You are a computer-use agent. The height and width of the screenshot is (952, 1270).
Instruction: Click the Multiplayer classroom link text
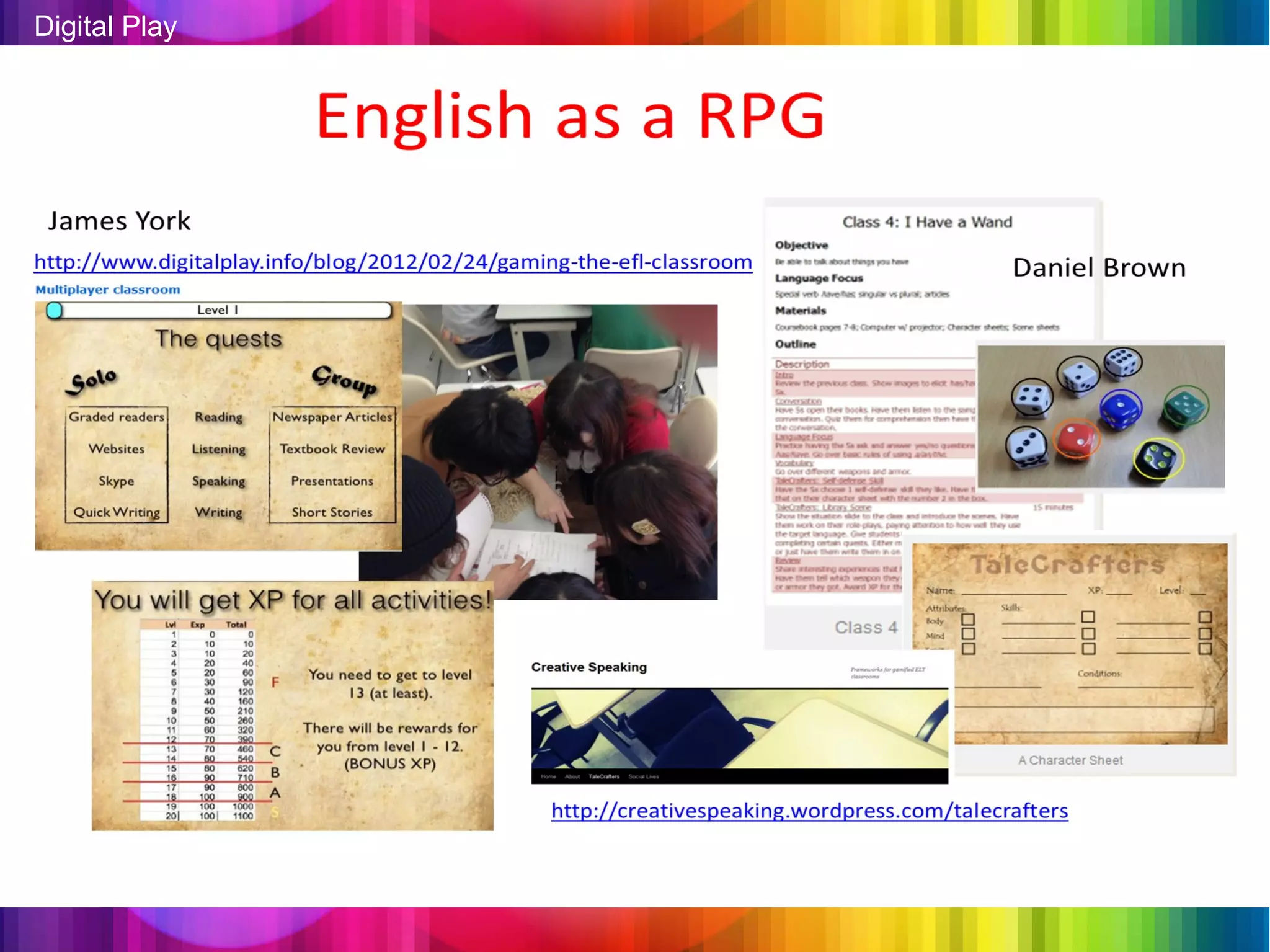tap(108, 290)
